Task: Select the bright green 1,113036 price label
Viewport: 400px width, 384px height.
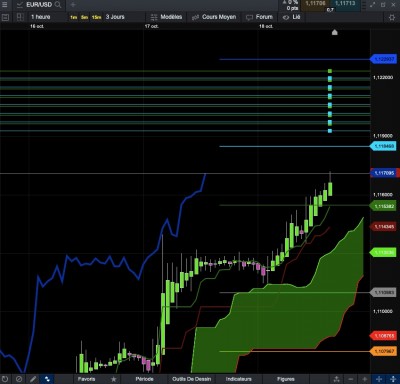Action: click(384, 253)
